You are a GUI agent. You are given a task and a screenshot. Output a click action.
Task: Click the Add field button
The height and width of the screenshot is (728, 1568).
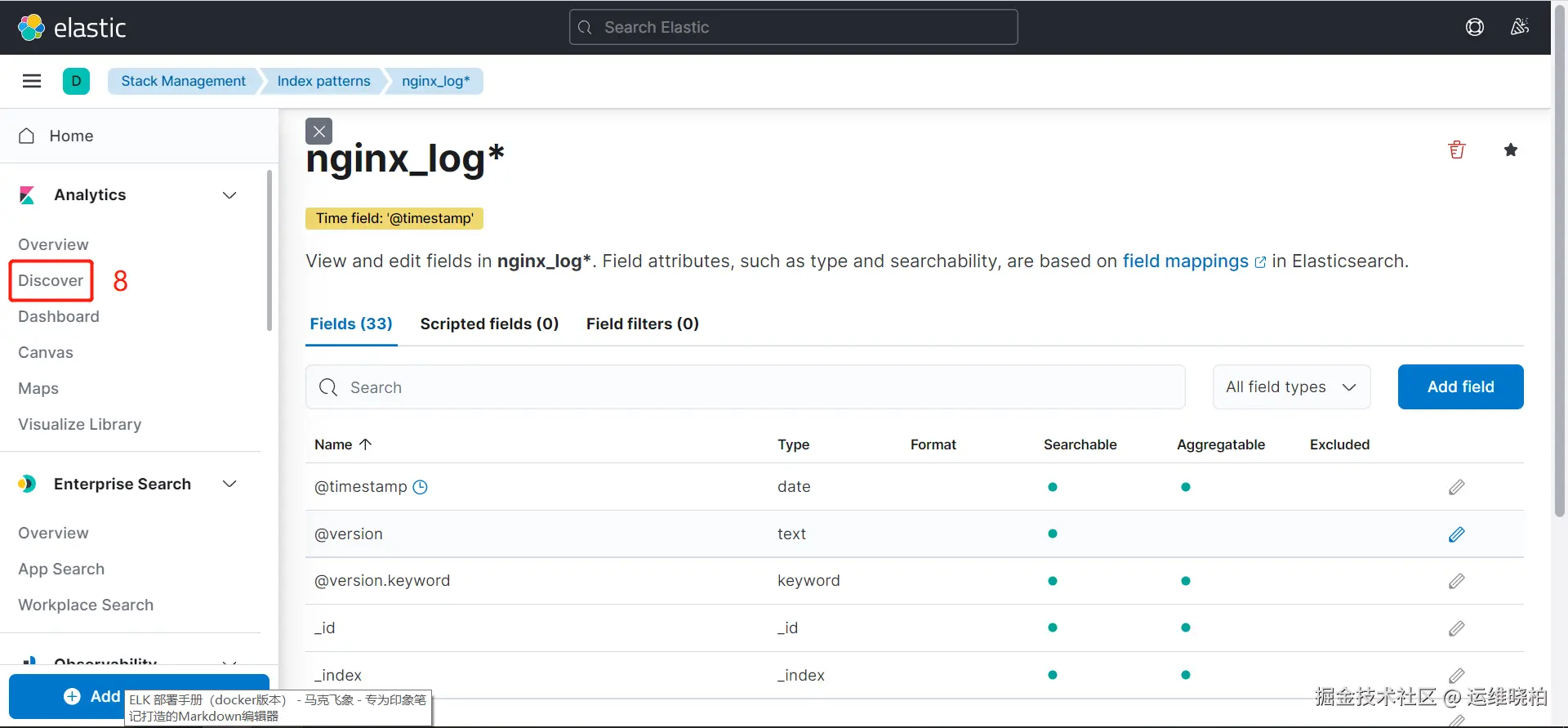[1460, 386]
